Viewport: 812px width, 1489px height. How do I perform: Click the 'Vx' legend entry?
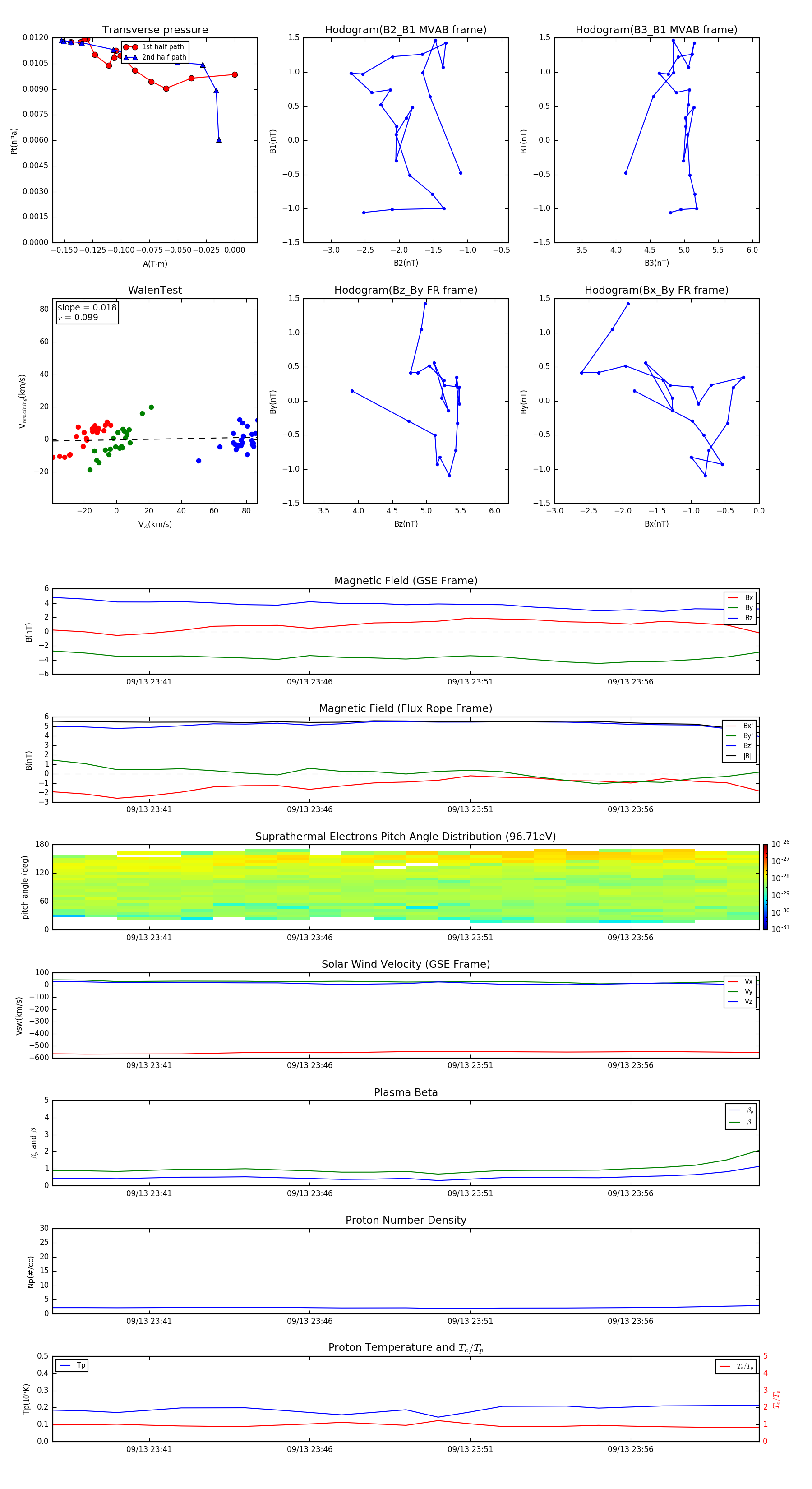pyautogui.click(x=740, y=981)
